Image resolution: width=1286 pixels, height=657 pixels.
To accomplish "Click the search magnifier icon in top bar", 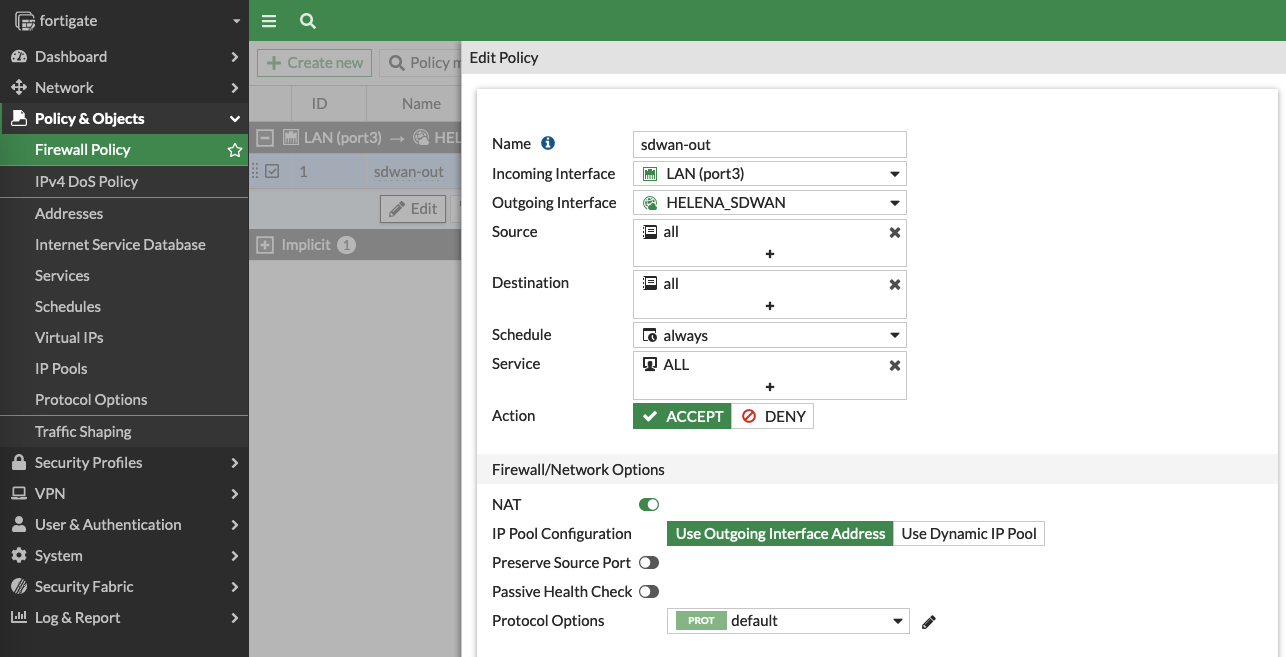I will [x=308, y=21].
